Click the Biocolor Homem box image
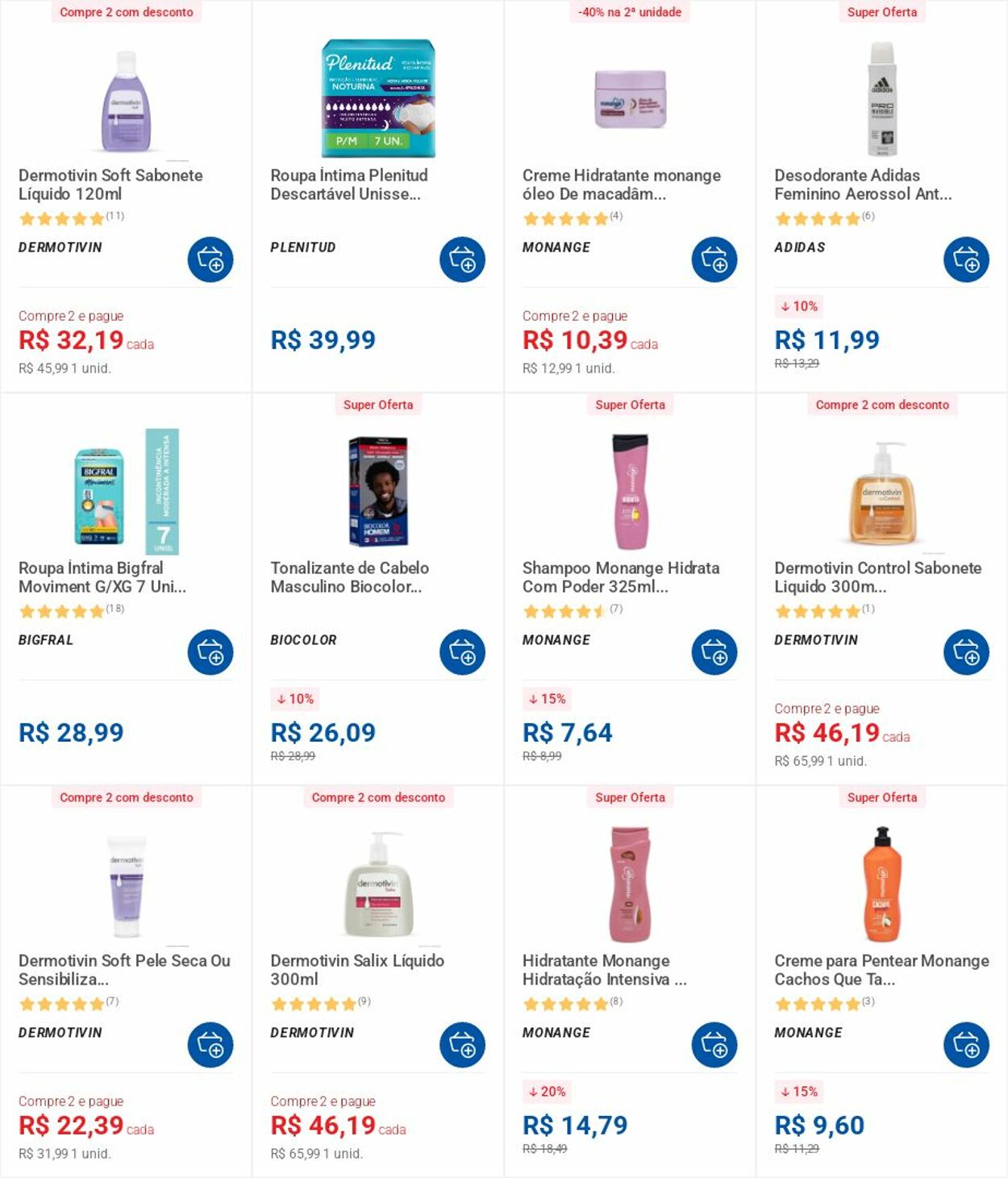1008x1178 pixels. (378, 491)
